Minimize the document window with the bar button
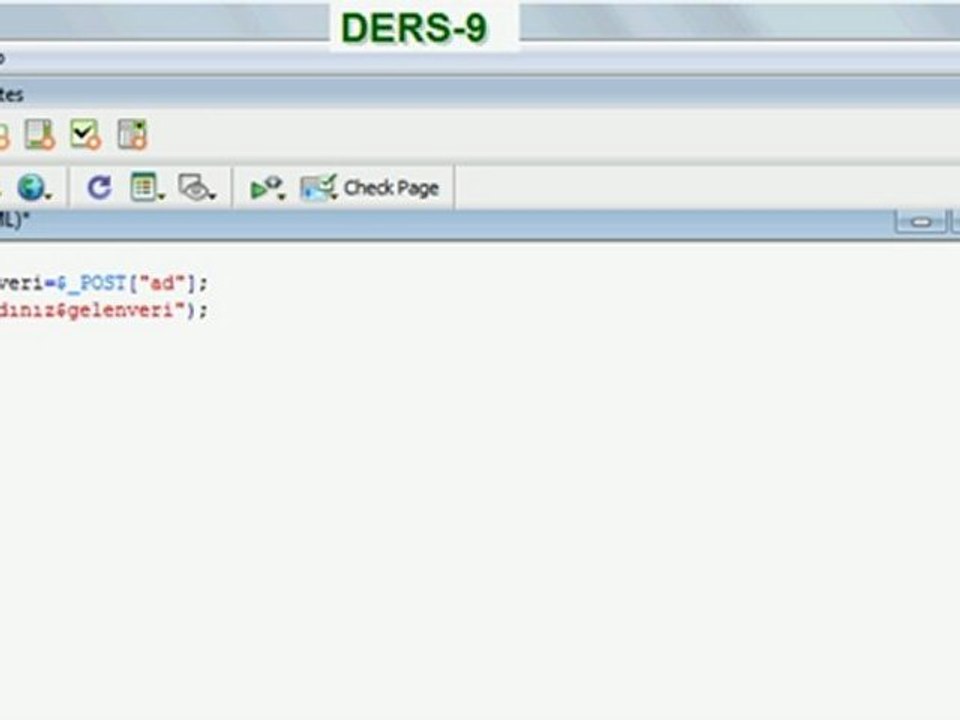This screenshot has width=960, height=720. coord(921,222)
